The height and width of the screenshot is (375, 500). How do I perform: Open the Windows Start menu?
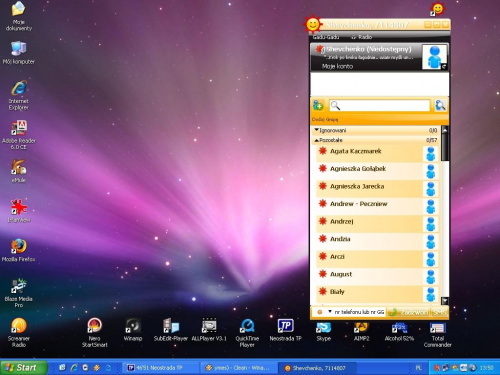(23, 368)
